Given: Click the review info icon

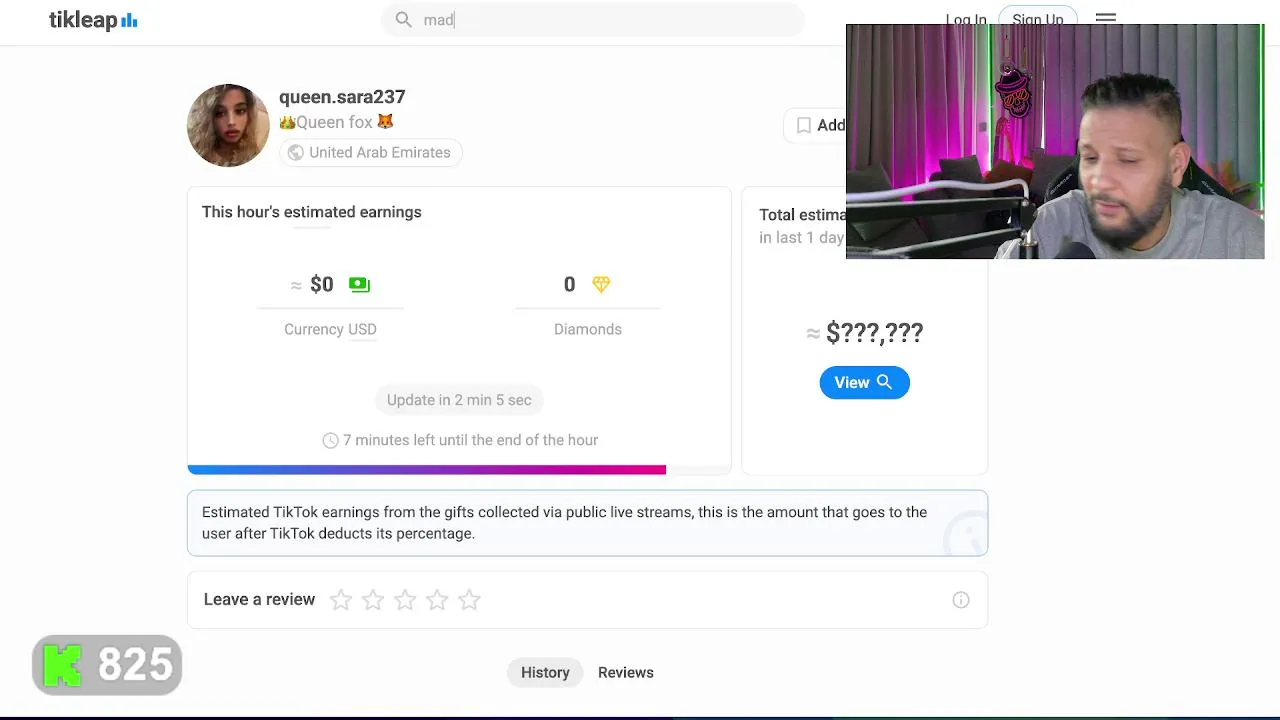Looking at the screenshot, I should tap(961, 600).
